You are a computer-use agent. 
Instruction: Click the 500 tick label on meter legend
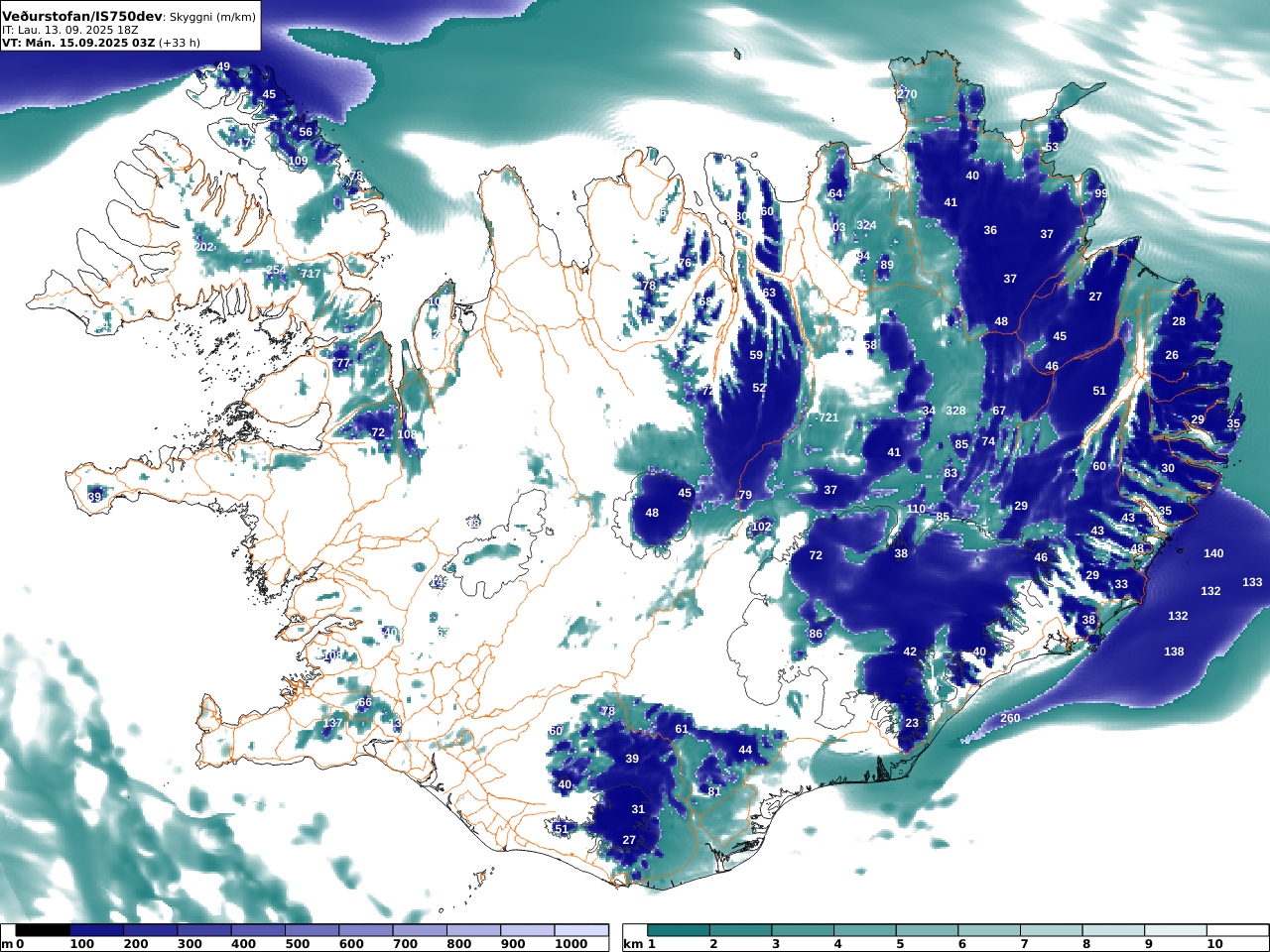coord(298,944)
